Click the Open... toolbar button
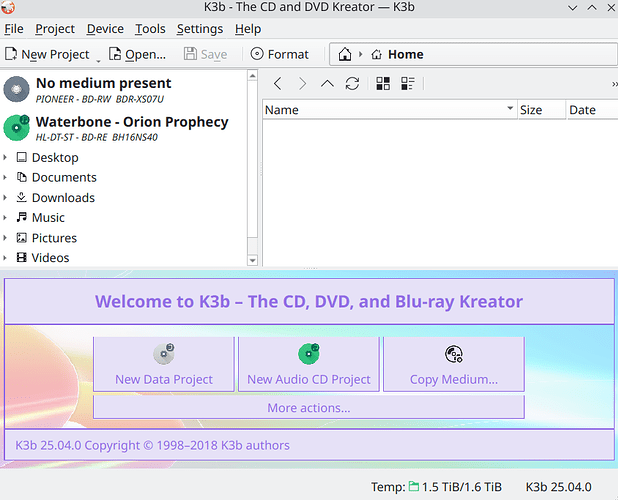This screenshot has height=500, width=618. (137, 54)
